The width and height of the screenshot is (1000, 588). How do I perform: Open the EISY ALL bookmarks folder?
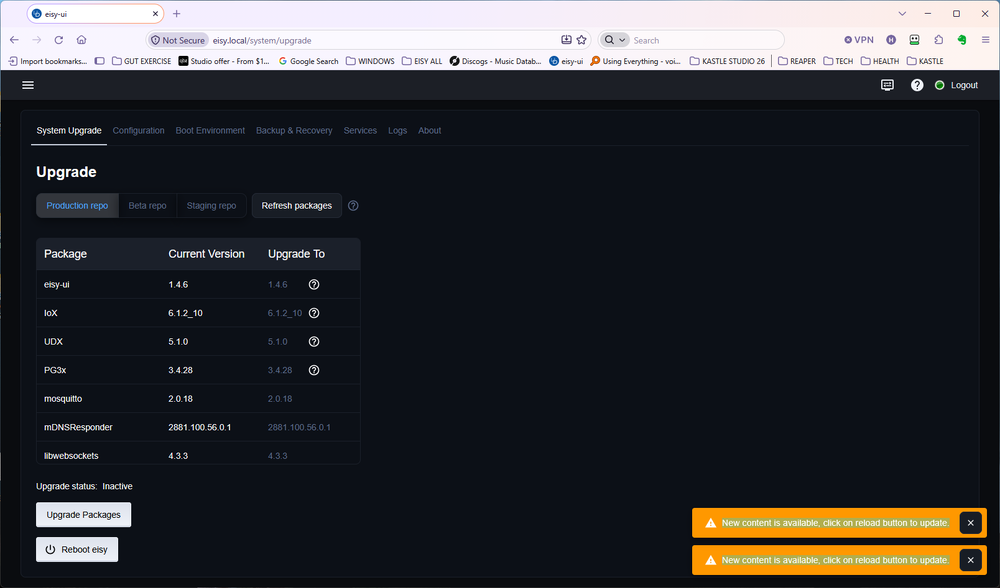[x=422, y=61]
